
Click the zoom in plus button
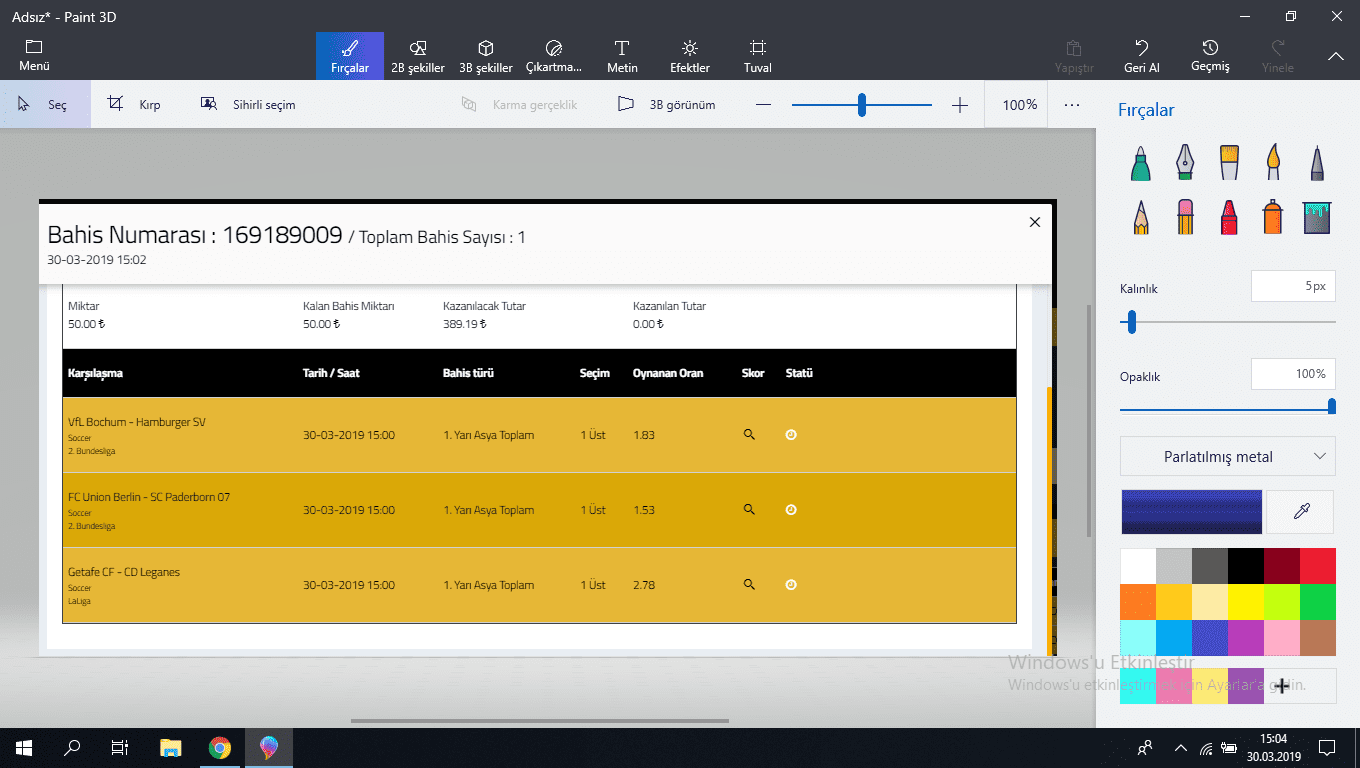coord(960,105)
